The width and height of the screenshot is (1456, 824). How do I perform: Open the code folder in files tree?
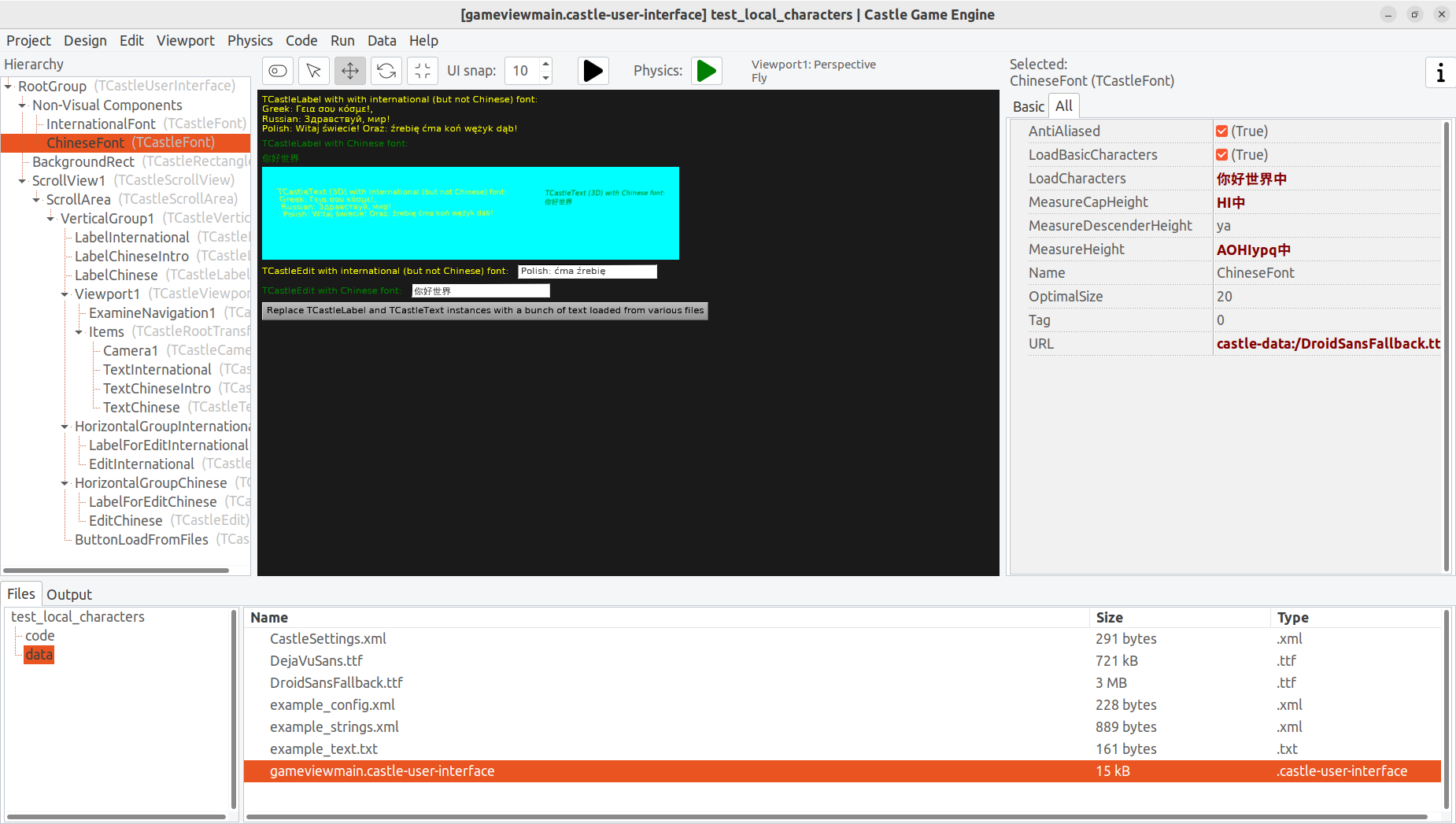pos(40,635)
